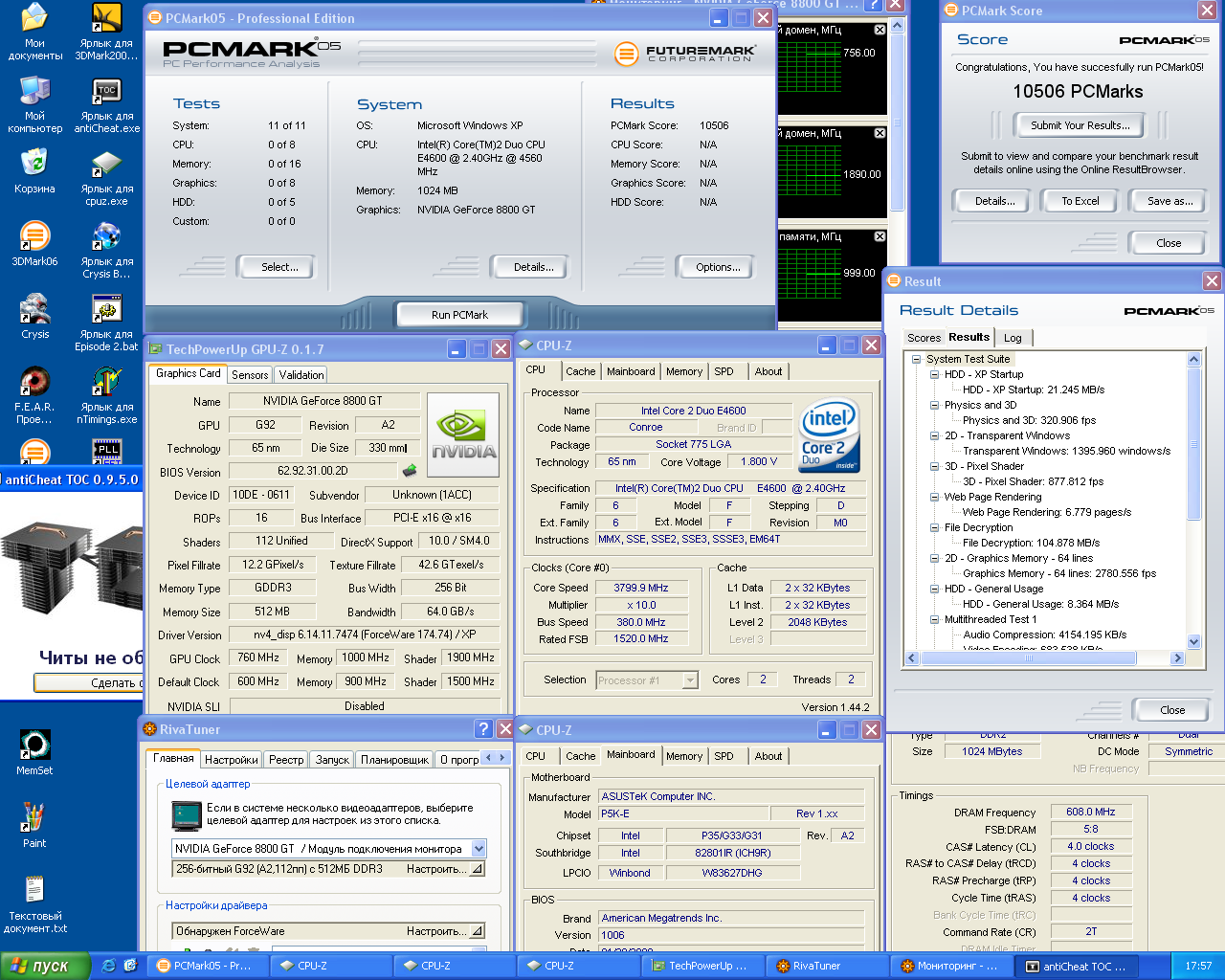Collapse the 2D - Transparent Windows node
1225x980 pixels.
tap(934, 435)
